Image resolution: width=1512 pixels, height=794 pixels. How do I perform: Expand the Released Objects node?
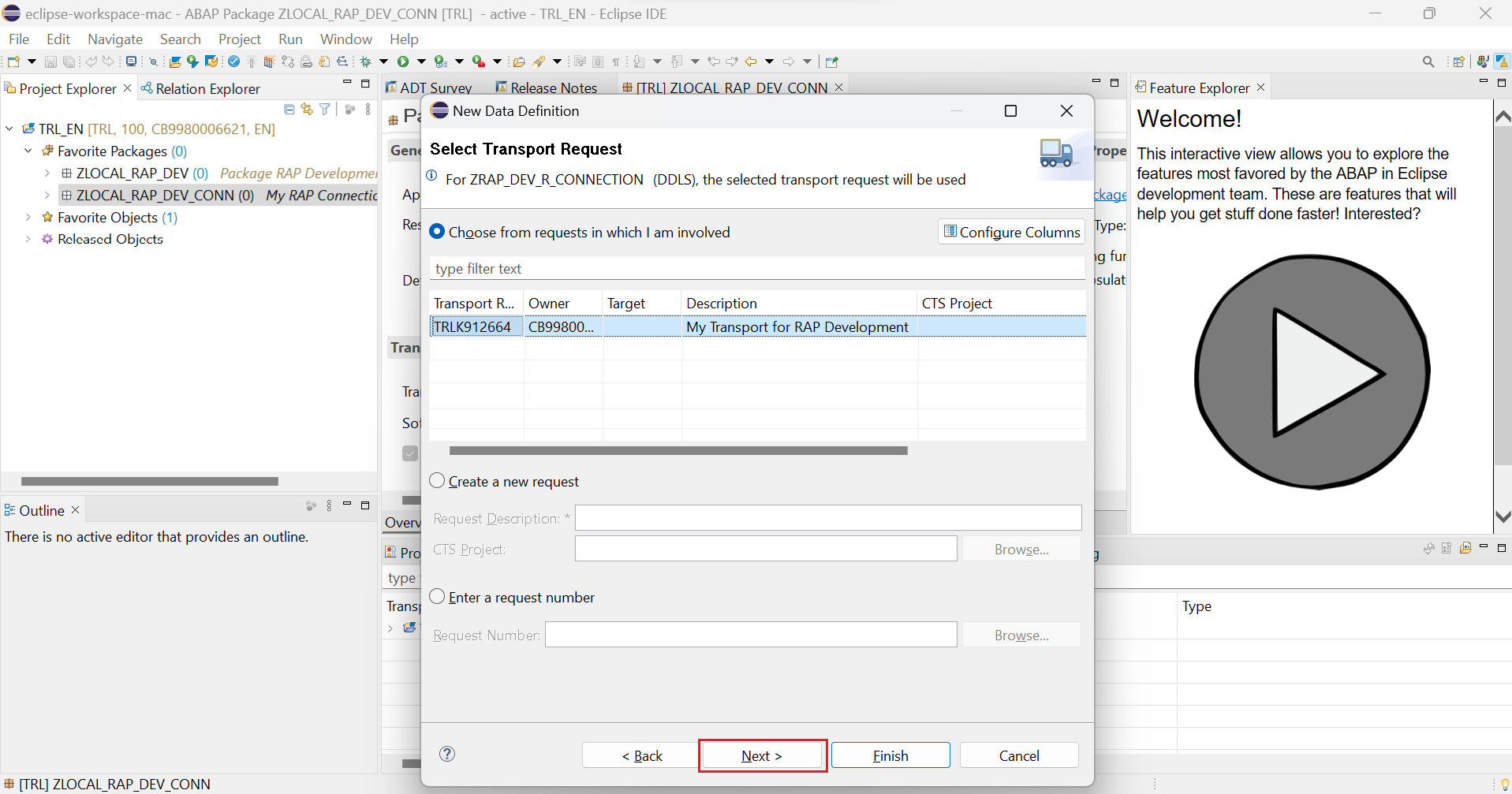28,239
